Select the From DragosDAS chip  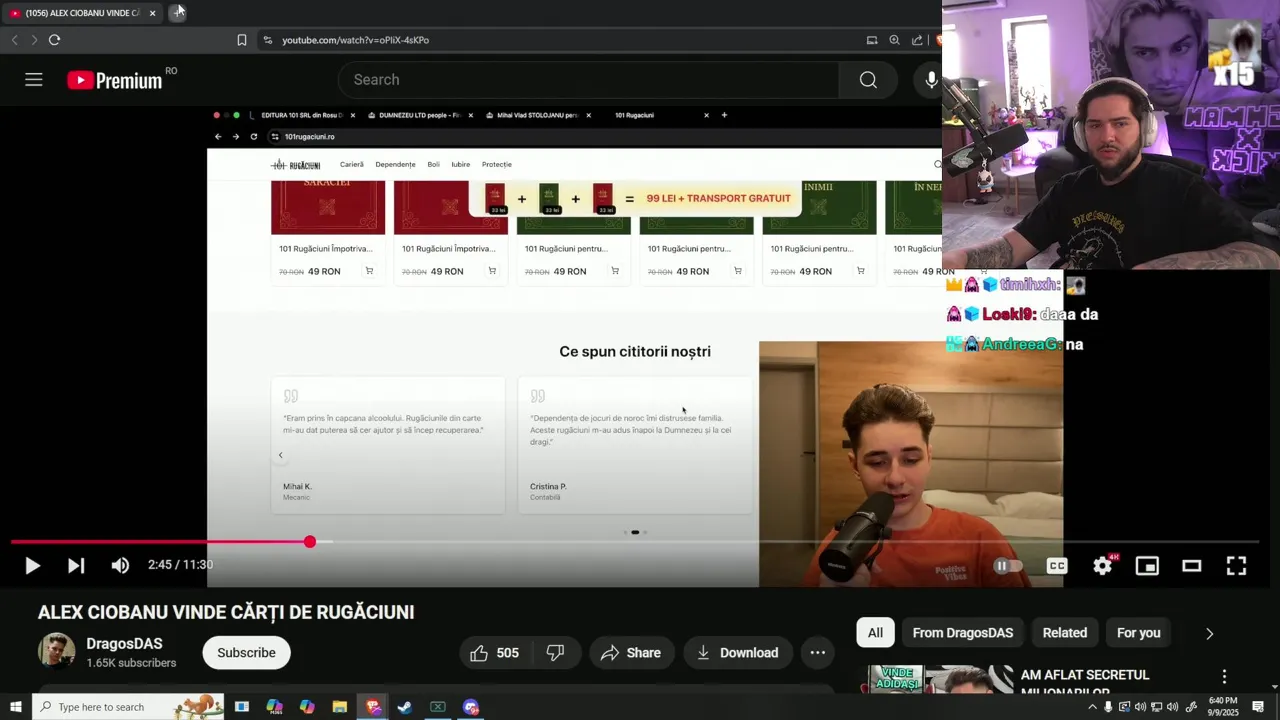[x=963, y=633]
